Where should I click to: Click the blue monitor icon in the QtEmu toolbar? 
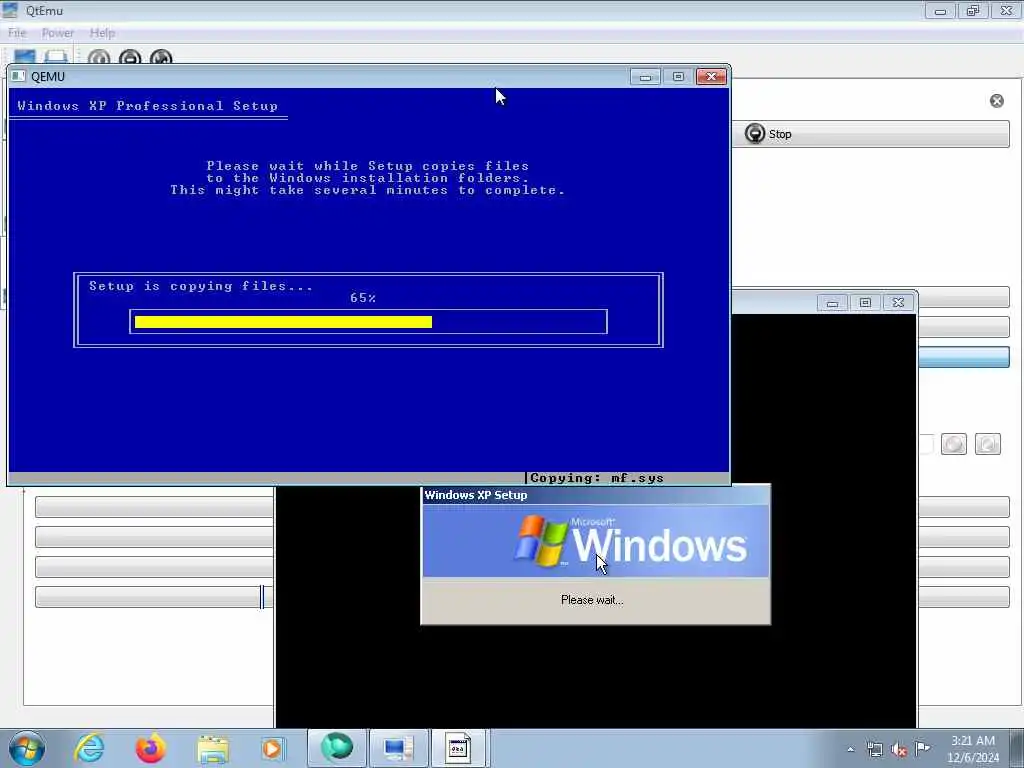point(25,57)
